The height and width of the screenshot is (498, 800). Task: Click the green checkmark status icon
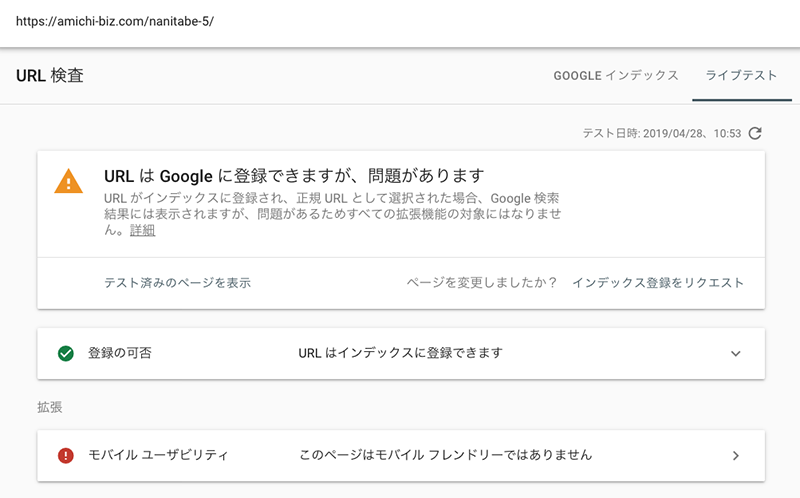[66, 353]
